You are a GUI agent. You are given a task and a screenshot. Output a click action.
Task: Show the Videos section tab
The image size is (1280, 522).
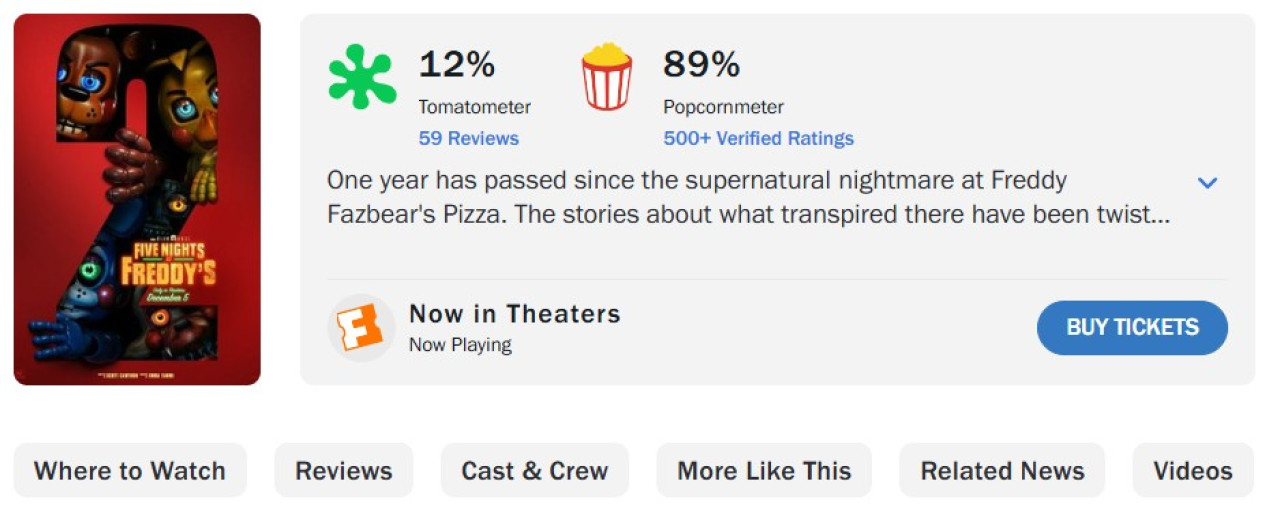pyautogui.click(x=1193, y=471)
